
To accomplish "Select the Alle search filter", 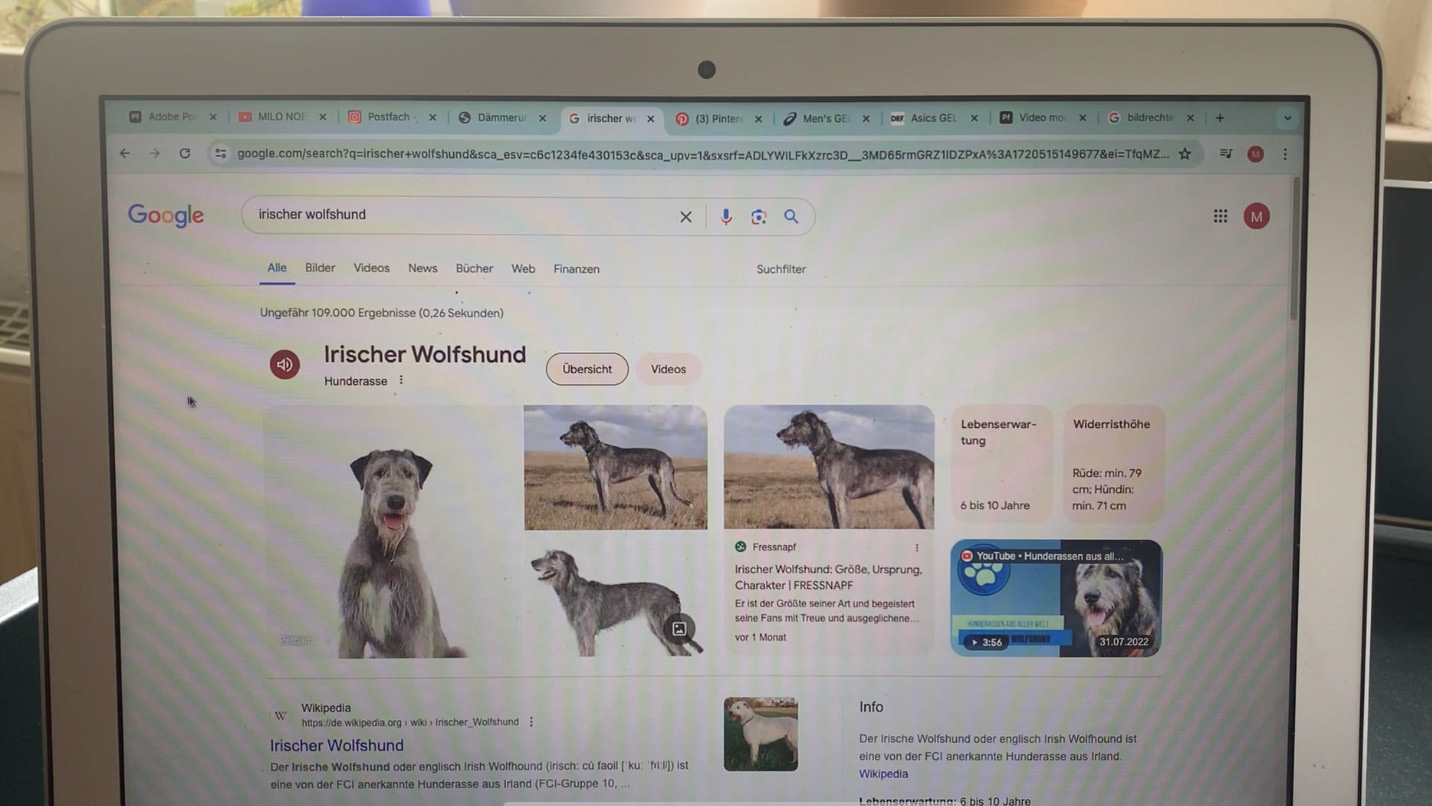I will (x=277, y=268).
